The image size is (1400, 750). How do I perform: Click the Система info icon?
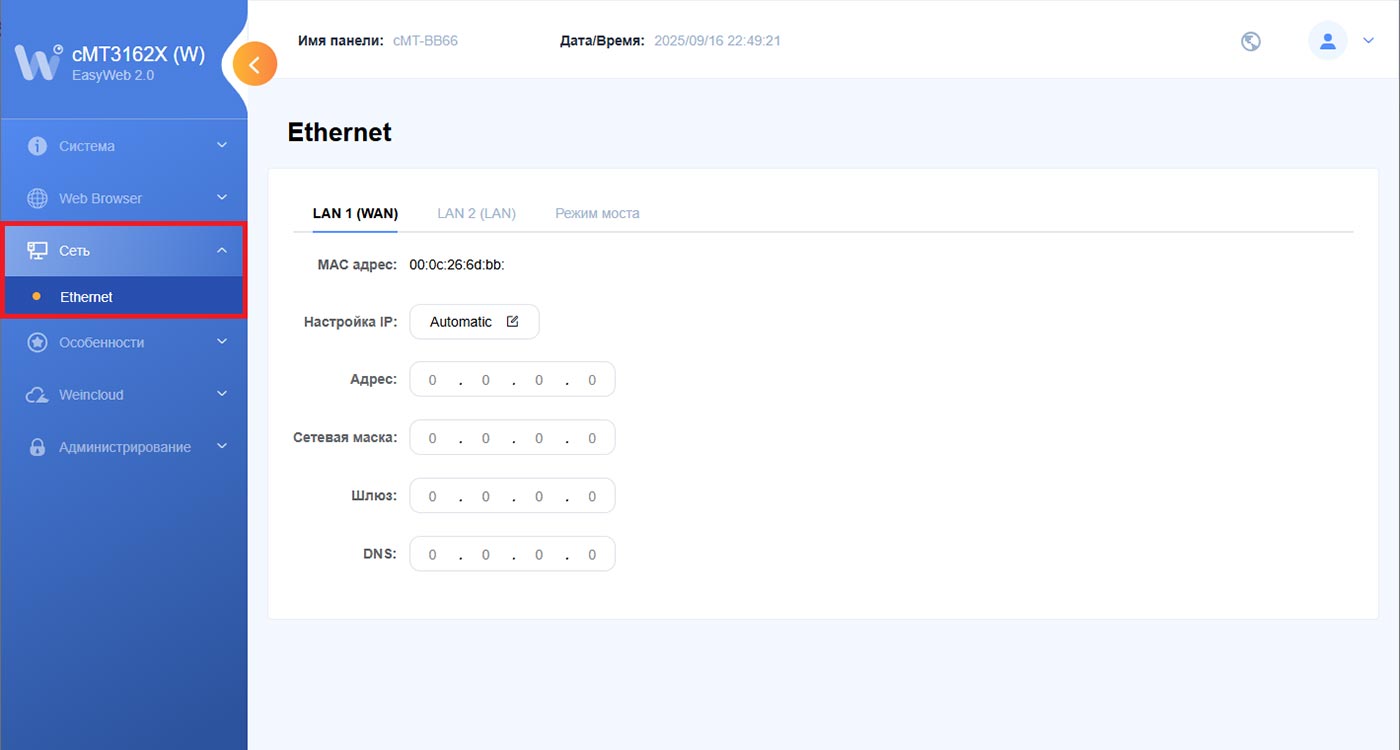click(38, 146)
